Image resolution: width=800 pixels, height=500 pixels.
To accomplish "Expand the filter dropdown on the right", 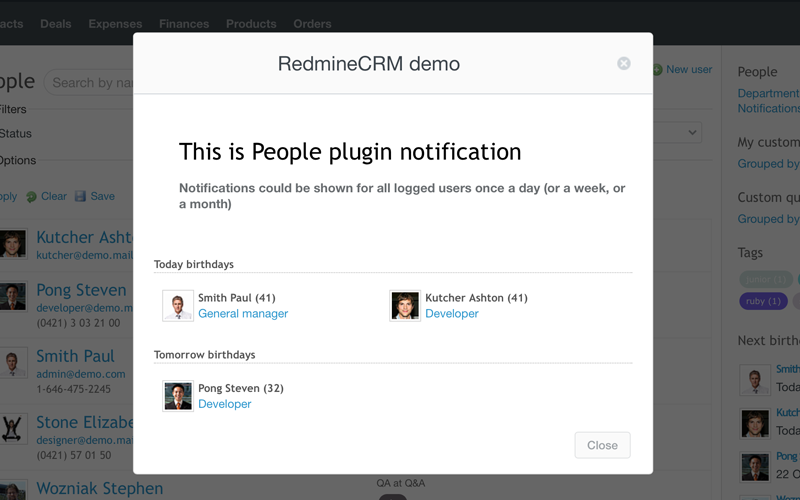I will point(692,133).
